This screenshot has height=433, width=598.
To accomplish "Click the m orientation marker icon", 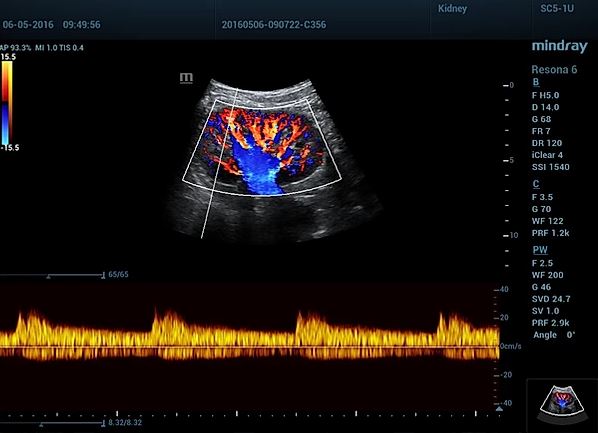I will [x=186, y=78].
